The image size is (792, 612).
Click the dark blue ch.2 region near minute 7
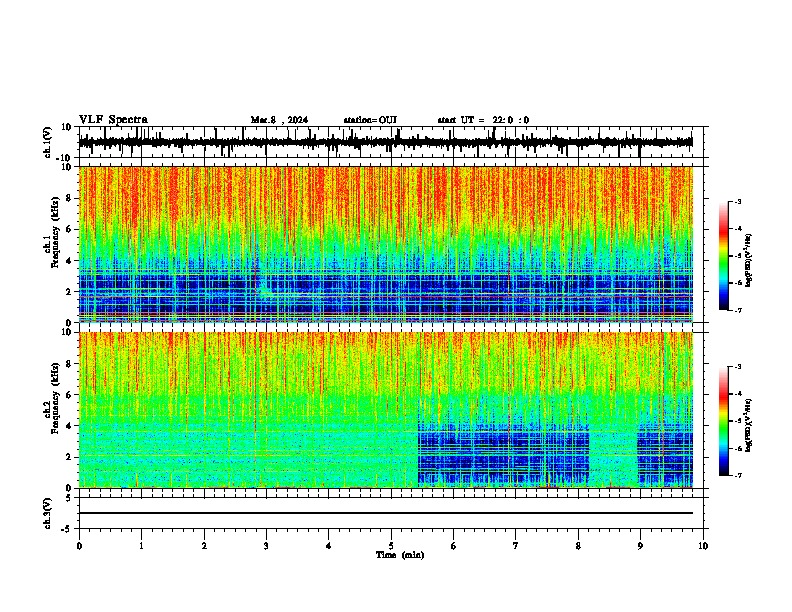(x=504, y=457)
